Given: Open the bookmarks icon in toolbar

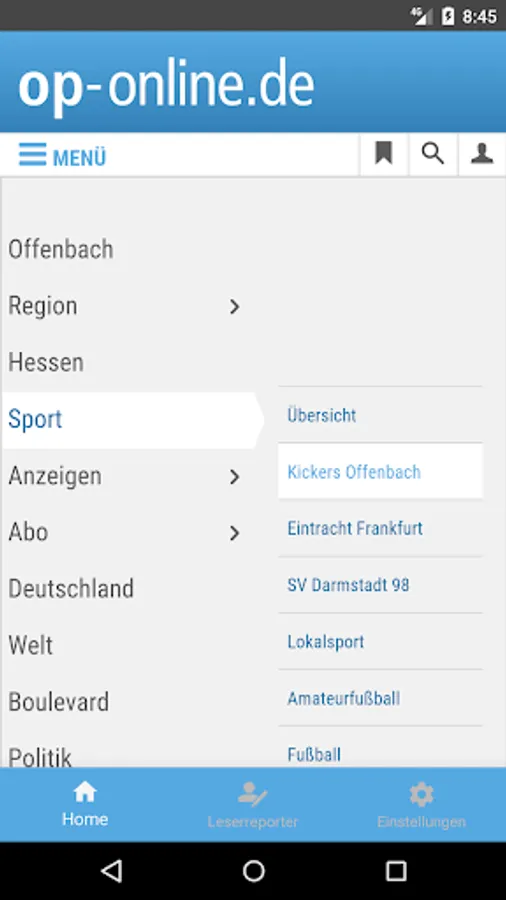Looking at the screenshot, I should coord(384,154).
